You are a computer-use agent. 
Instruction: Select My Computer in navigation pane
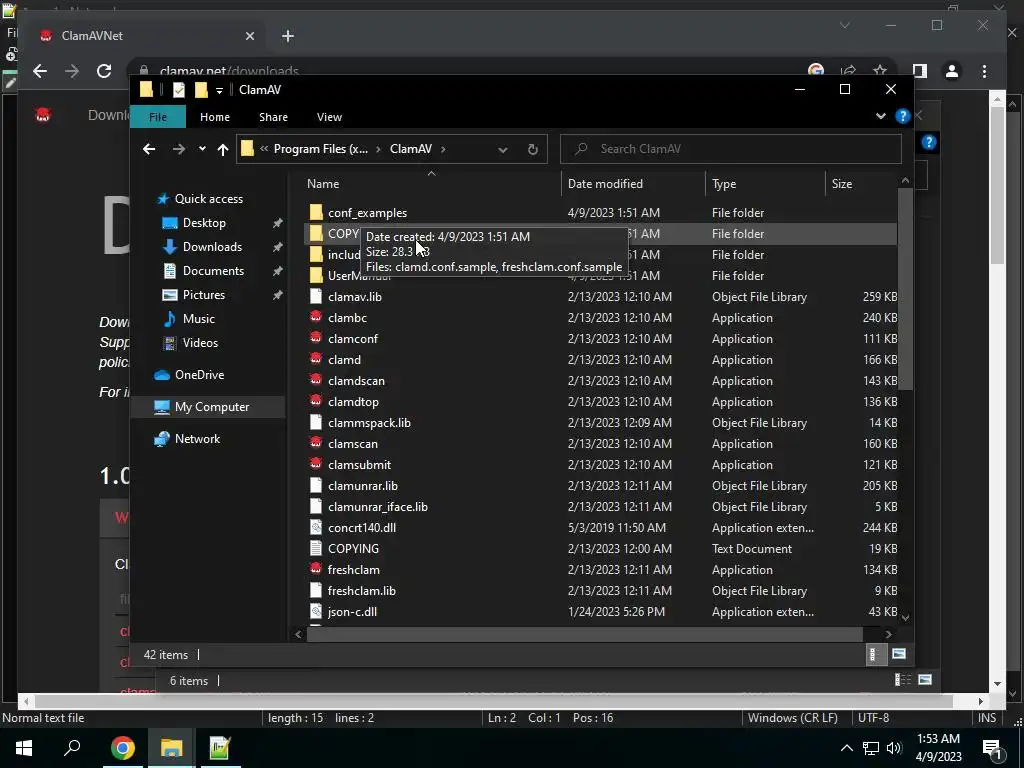212,407
